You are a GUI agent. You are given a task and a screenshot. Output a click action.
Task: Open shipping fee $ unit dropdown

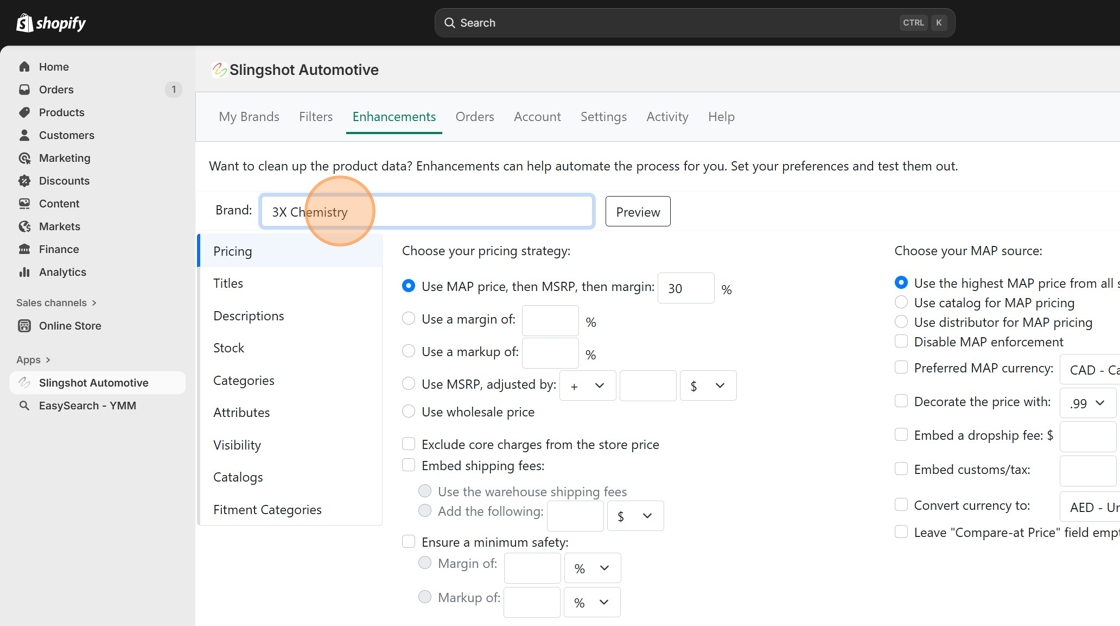click(635, 516)
